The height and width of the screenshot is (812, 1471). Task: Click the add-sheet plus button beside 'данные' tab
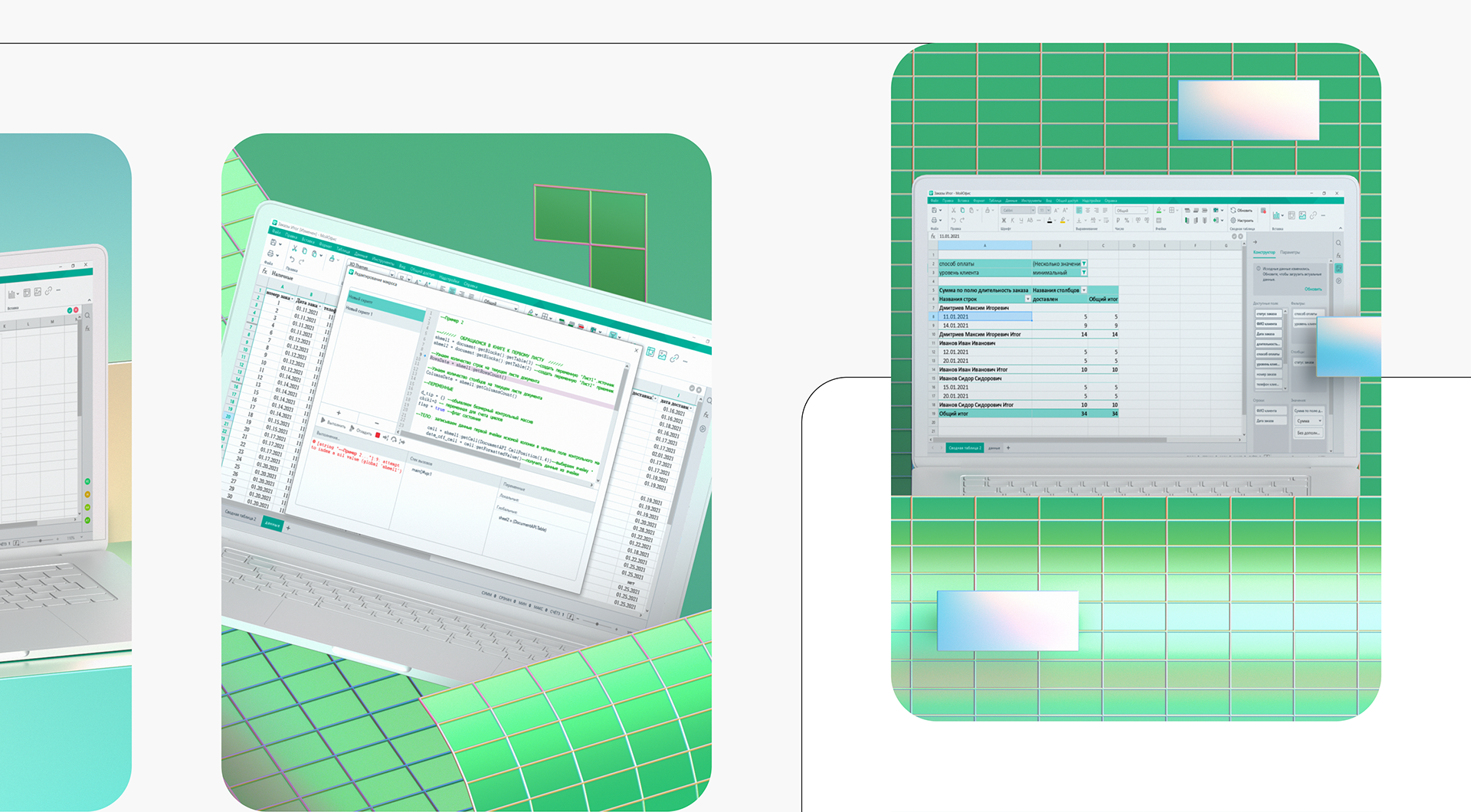pos(1008,448)
